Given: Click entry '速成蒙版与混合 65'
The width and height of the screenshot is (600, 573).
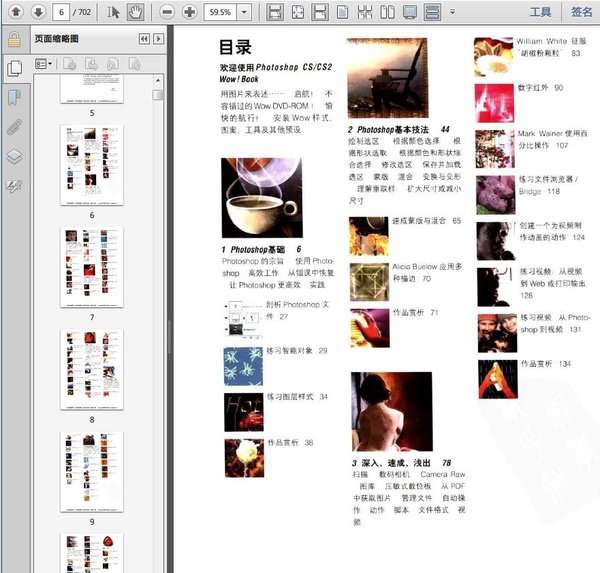Looking at the screenshot, I should point(427,221).
